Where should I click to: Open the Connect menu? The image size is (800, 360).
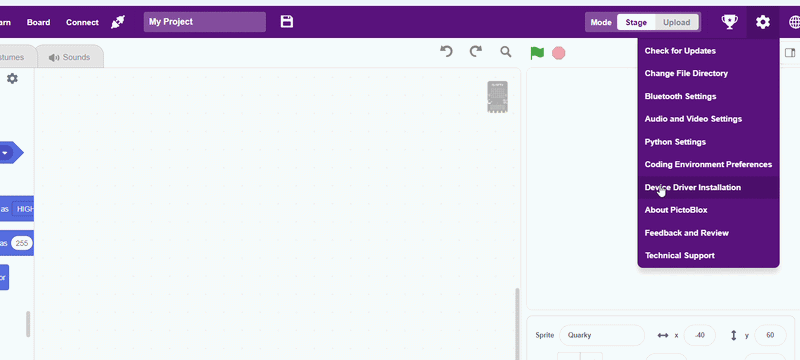82,22
